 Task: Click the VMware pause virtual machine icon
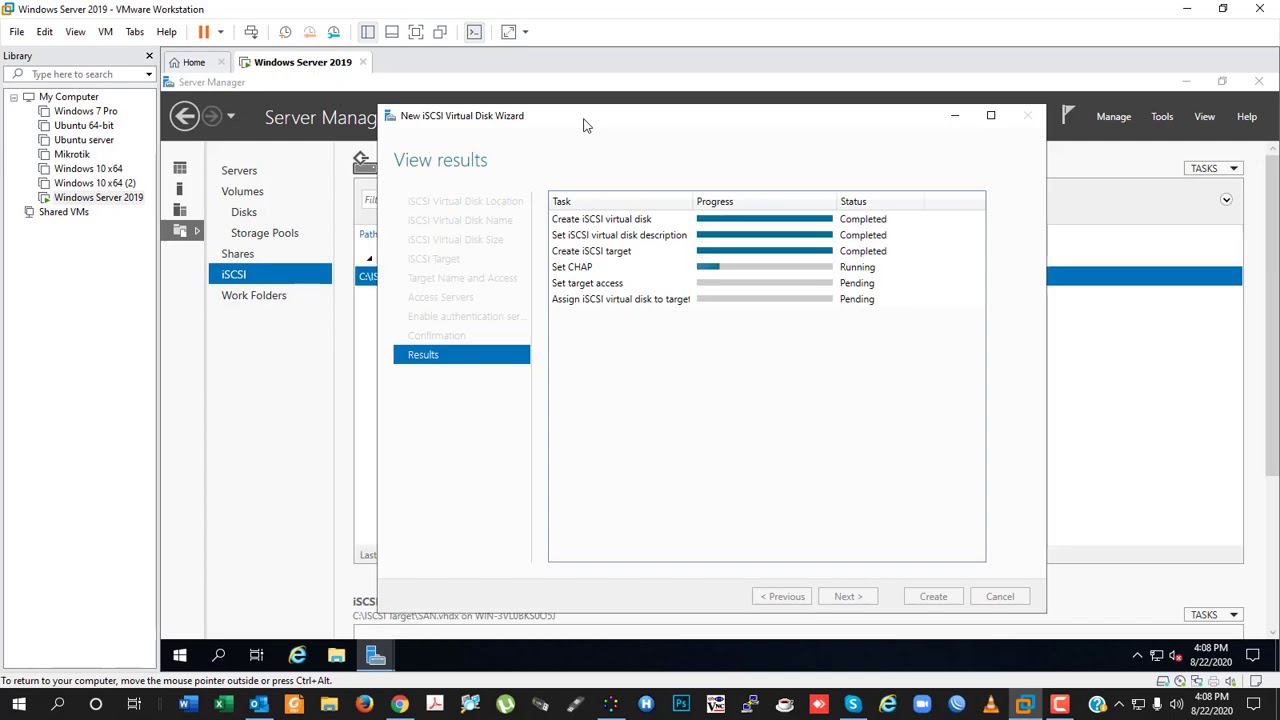point(203,32)
